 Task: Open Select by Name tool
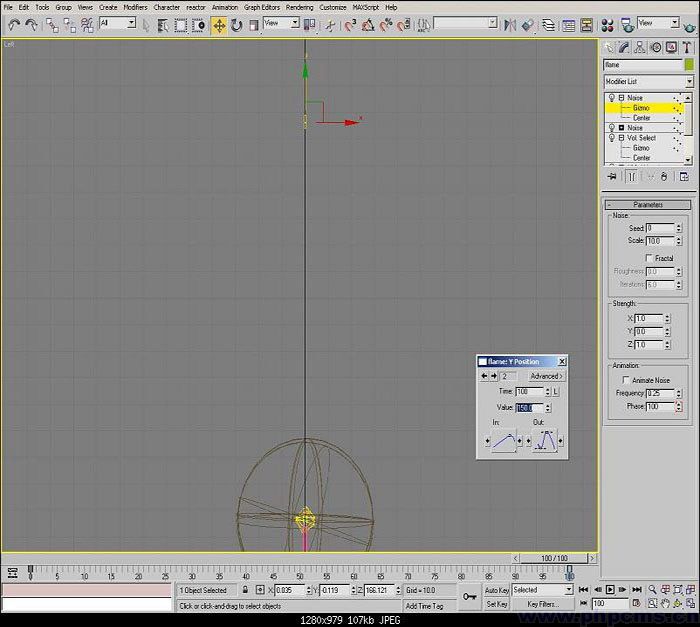tap(163, 25)
